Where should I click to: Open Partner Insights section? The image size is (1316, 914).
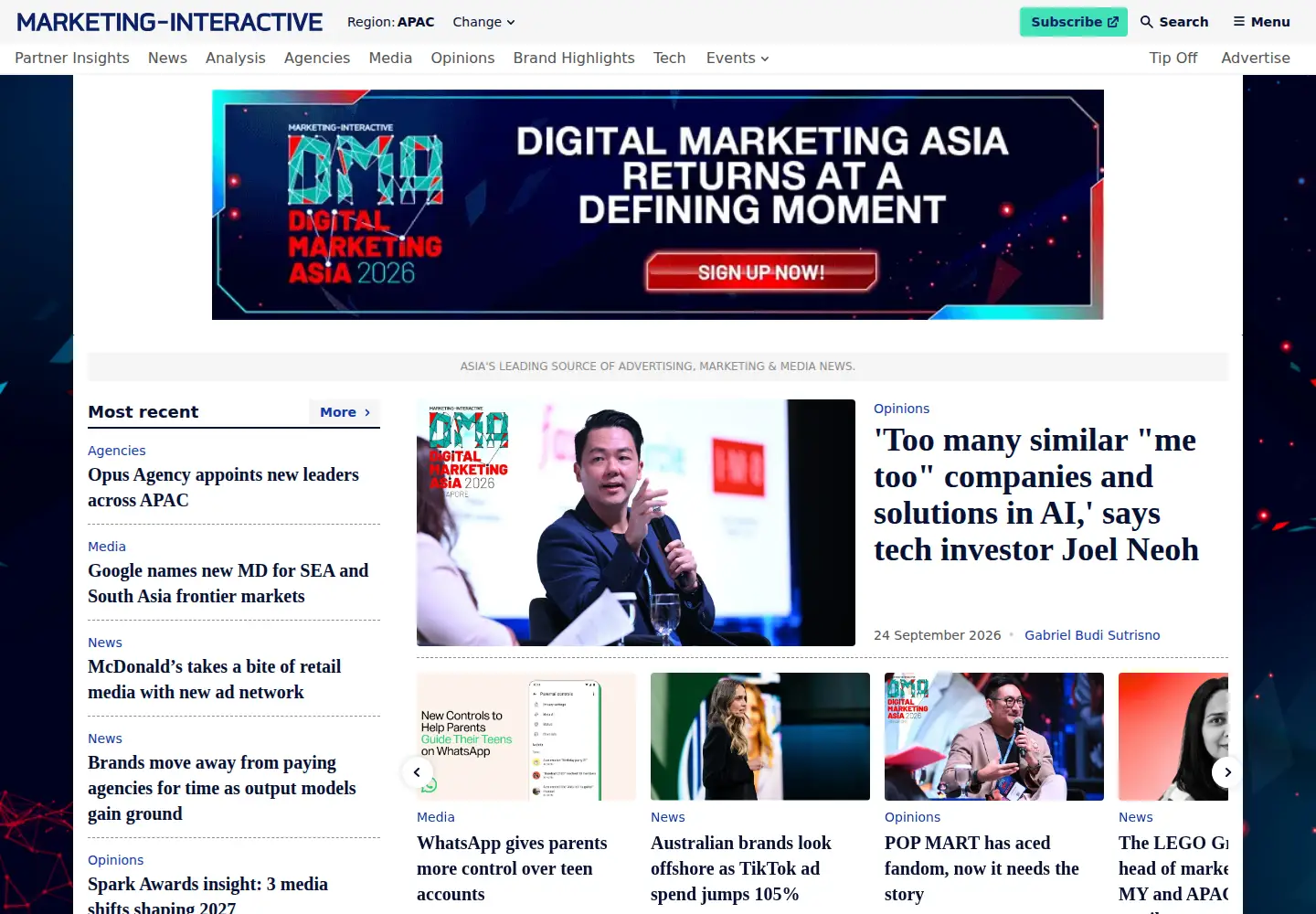pos(72,58)
